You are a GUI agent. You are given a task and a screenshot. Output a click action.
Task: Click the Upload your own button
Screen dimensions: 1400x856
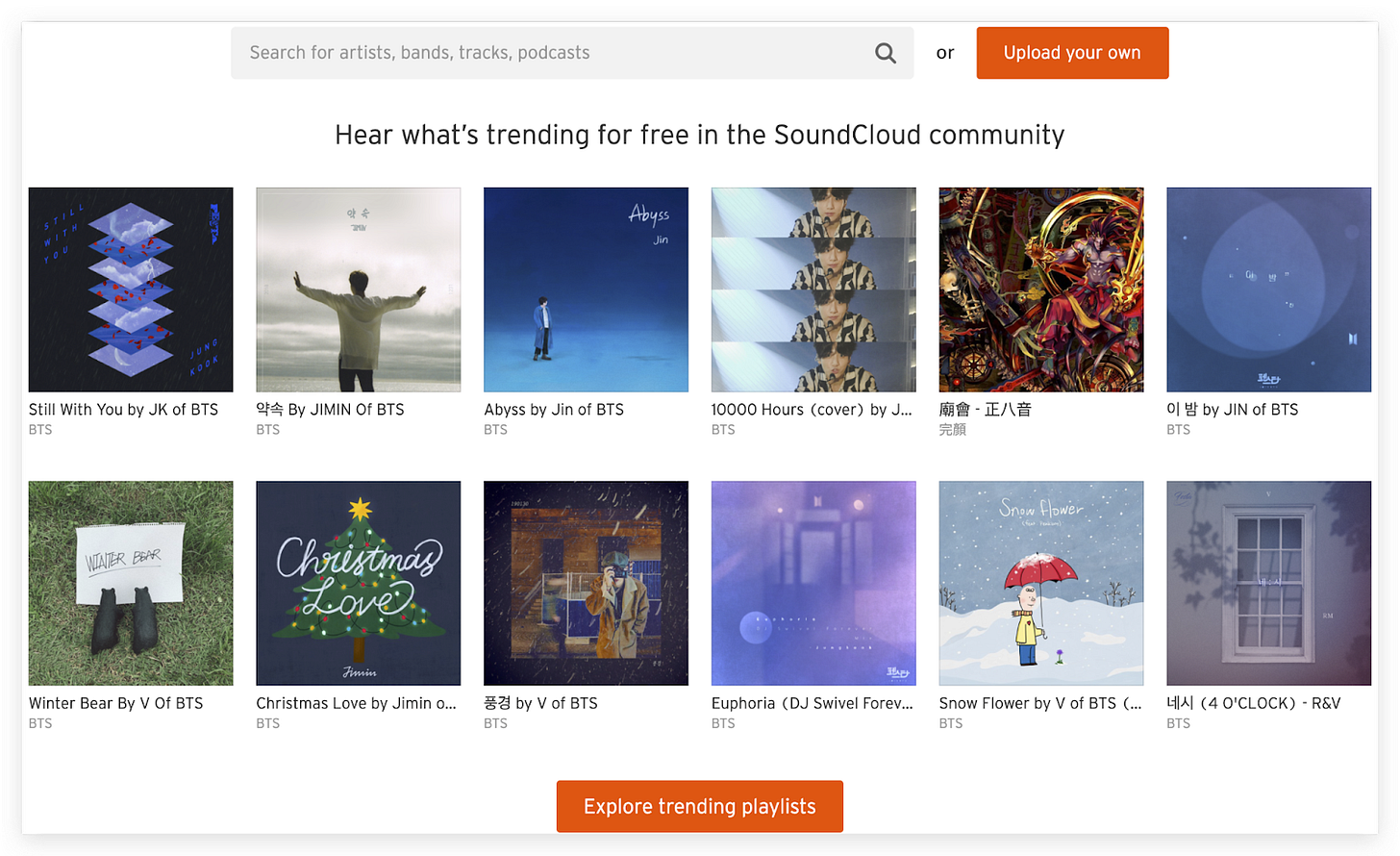pyautogui.click(x=1072, y=53)
